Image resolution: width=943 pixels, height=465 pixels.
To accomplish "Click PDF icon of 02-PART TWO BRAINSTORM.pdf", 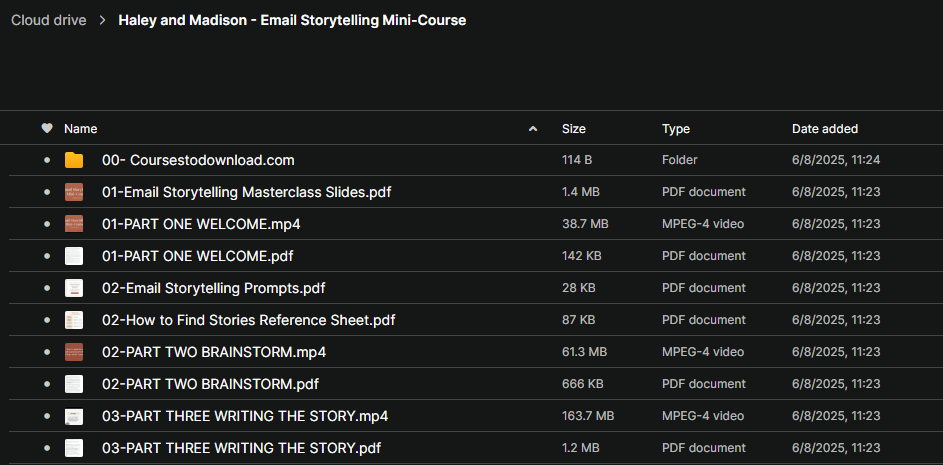I will coord(74,384).
